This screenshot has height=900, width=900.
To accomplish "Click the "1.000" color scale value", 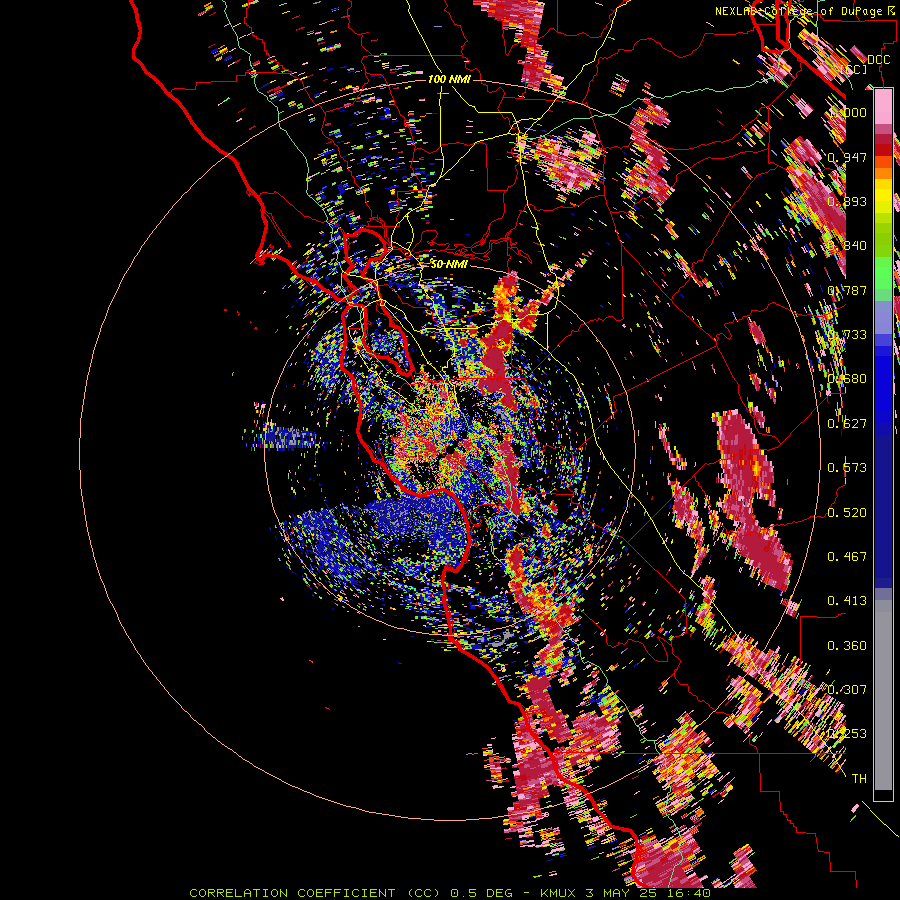I will (x=847, y=112).
